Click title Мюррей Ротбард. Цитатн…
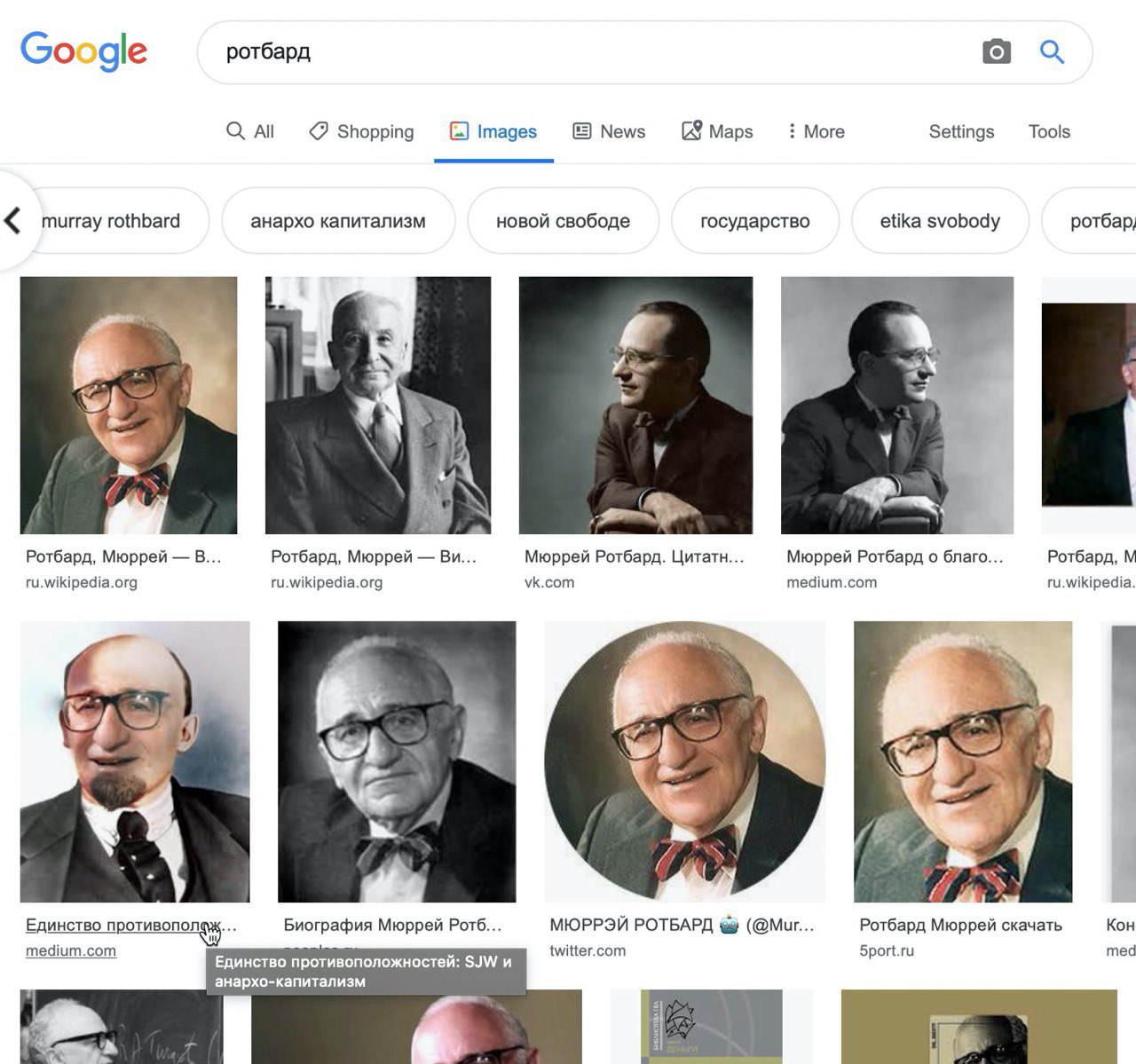This screenshot has height=1064, width=1136. click(x=635, y=556)
